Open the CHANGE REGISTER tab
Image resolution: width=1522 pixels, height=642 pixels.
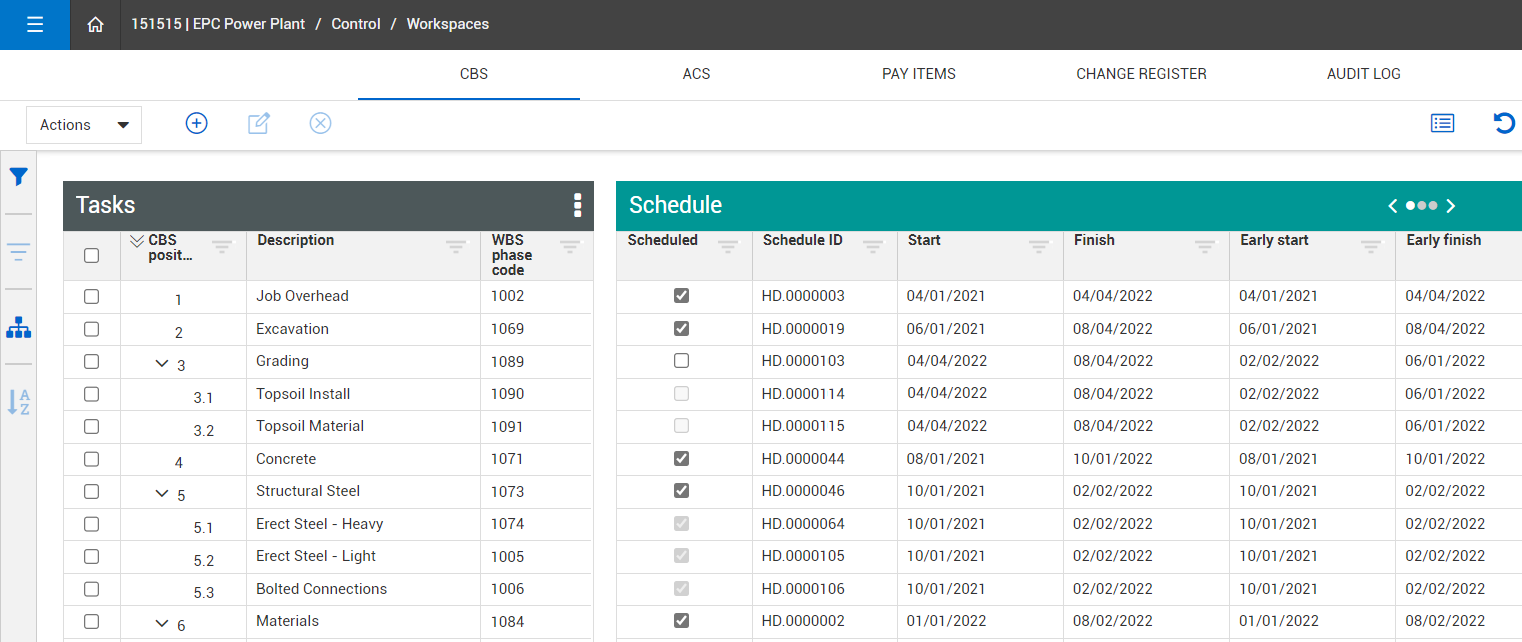[x=1141, y=74]
